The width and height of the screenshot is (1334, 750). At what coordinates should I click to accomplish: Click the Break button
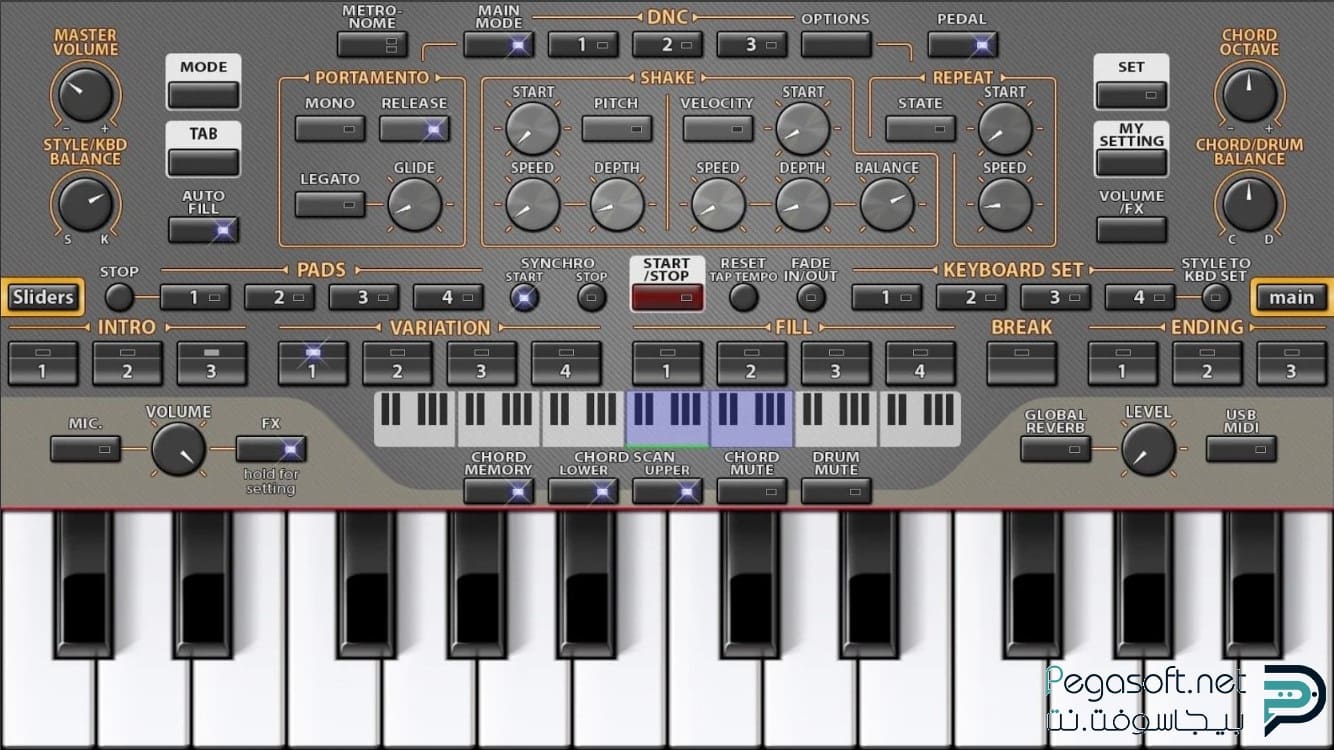(1021, 363)
